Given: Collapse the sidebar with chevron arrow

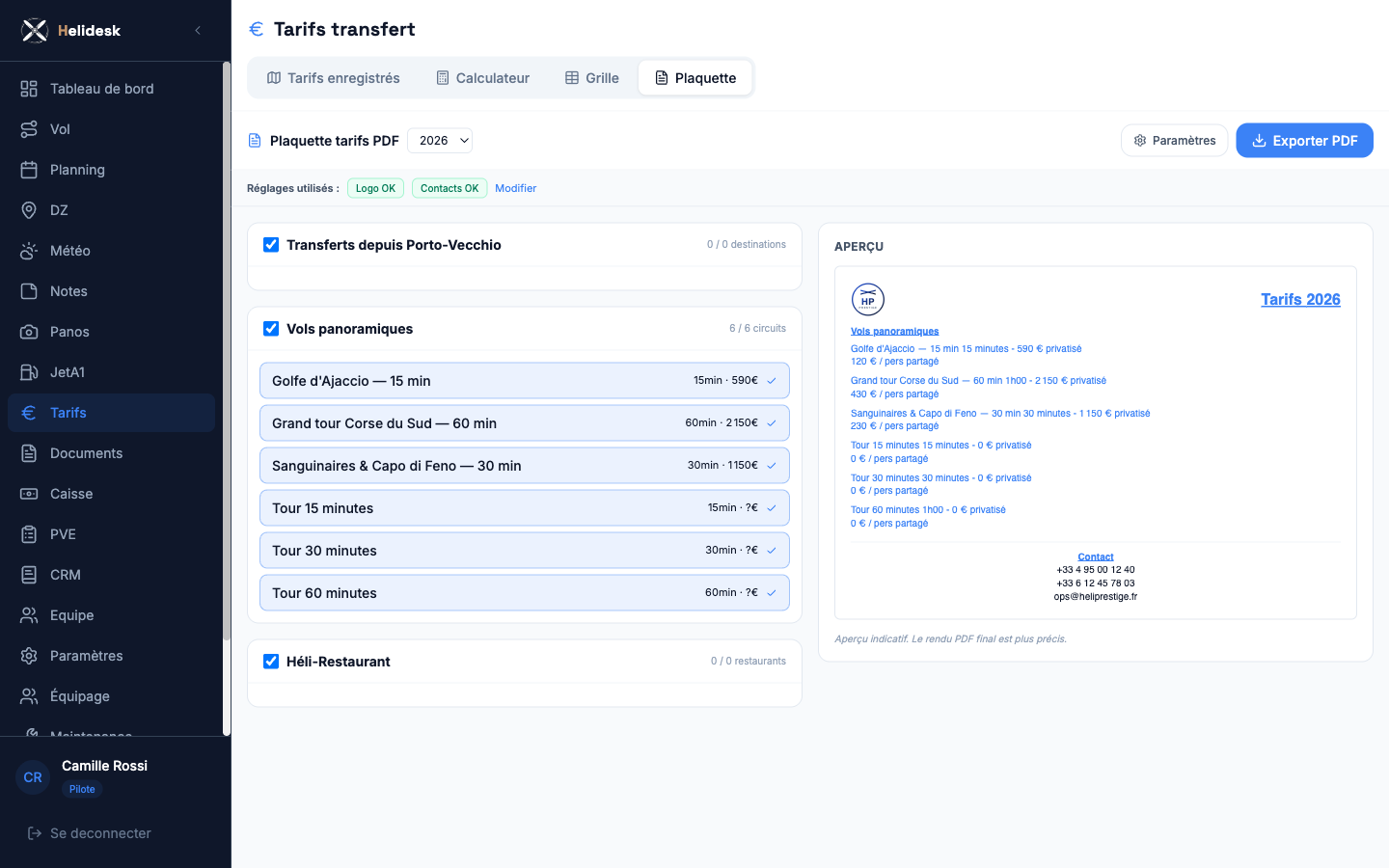Looking at the screenshot, I should pos(198,31).
